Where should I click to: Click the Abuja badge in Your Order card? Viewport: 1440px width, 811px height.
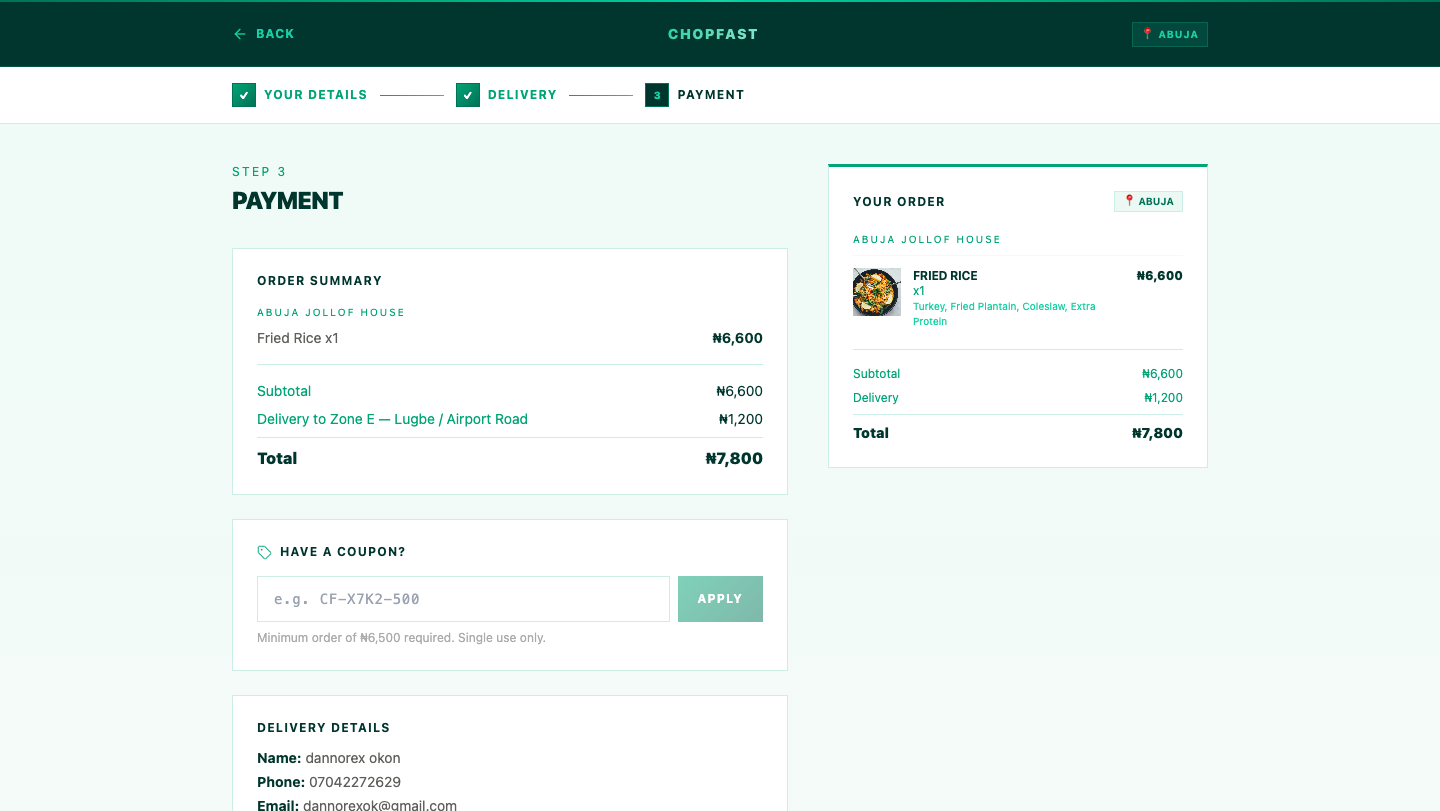point(1148,201)
